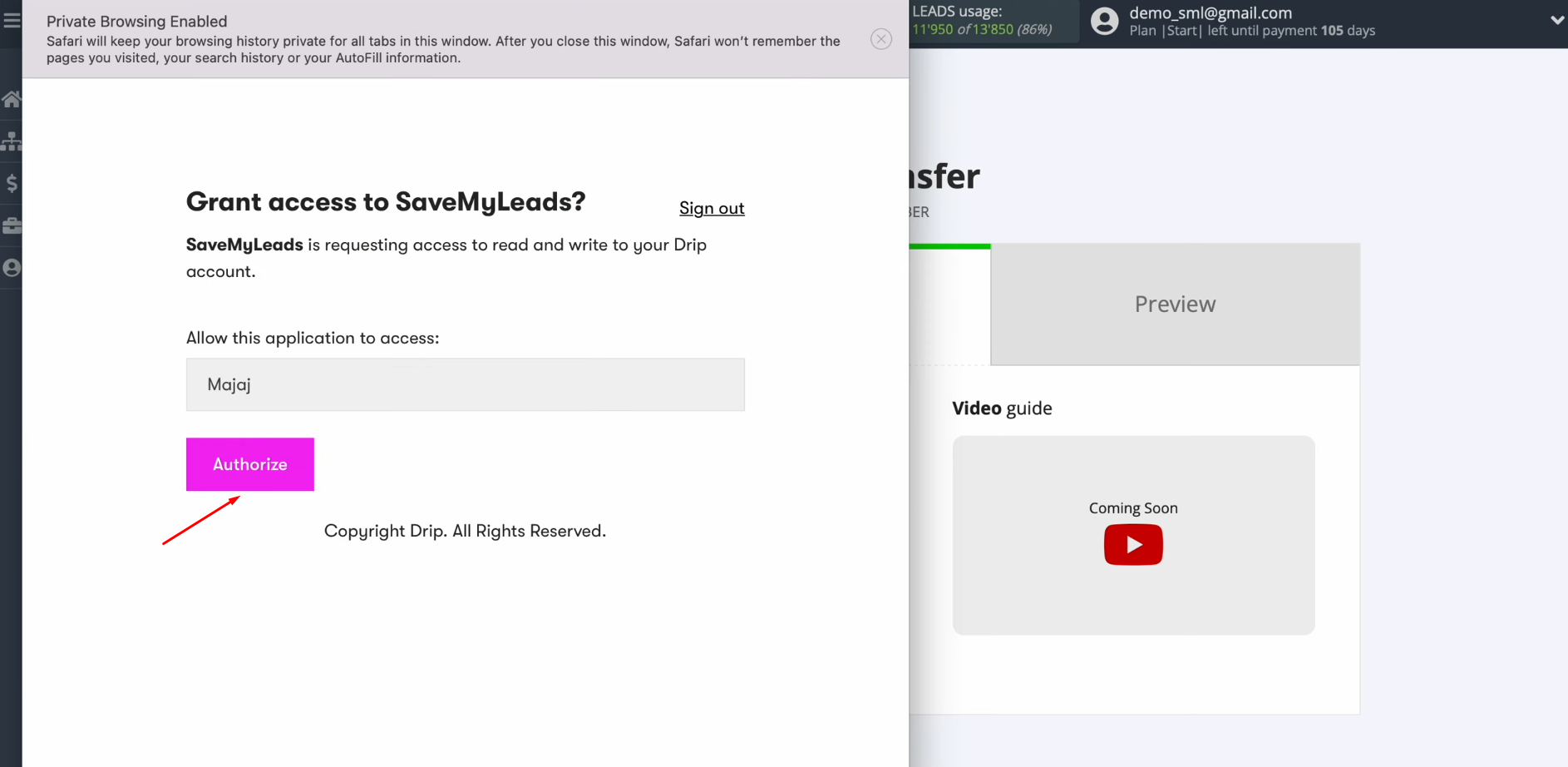Screen dimensions: 1568x767
Task: Open the hamburger menu icon in sidebar
Action: point(11,19)
